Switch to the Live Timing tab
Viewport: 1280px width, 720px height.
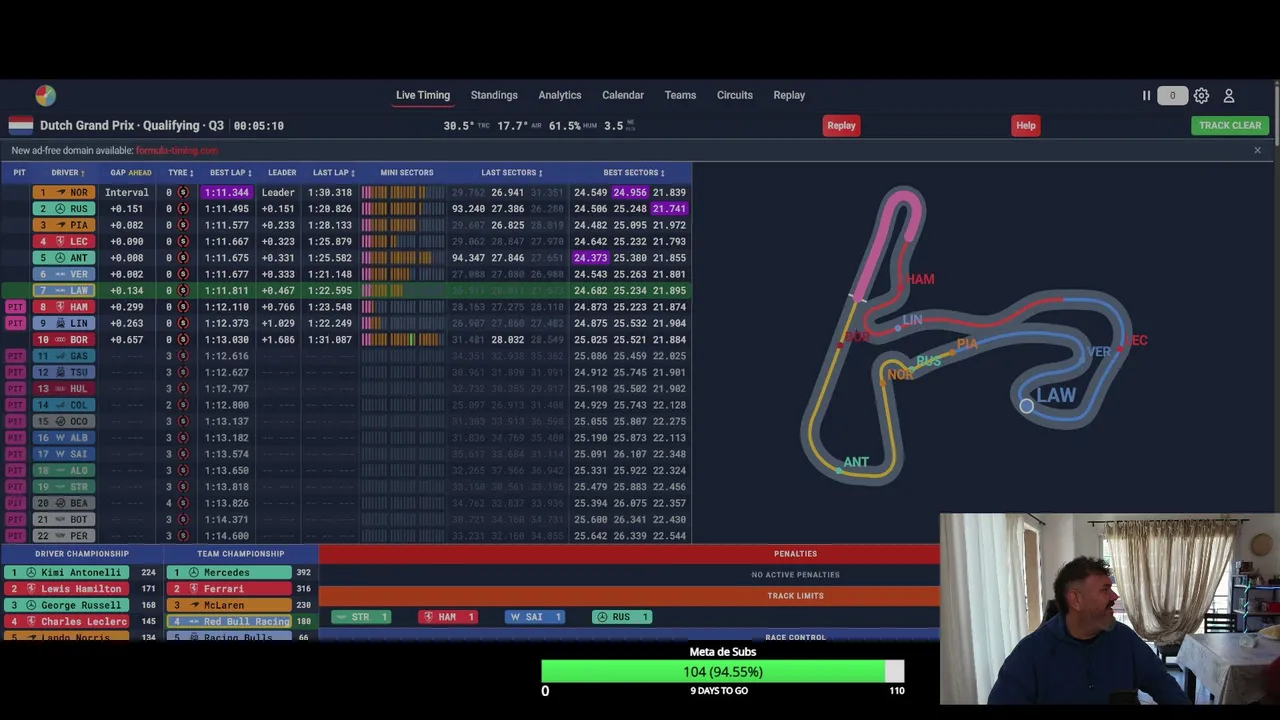pos(423,95)
